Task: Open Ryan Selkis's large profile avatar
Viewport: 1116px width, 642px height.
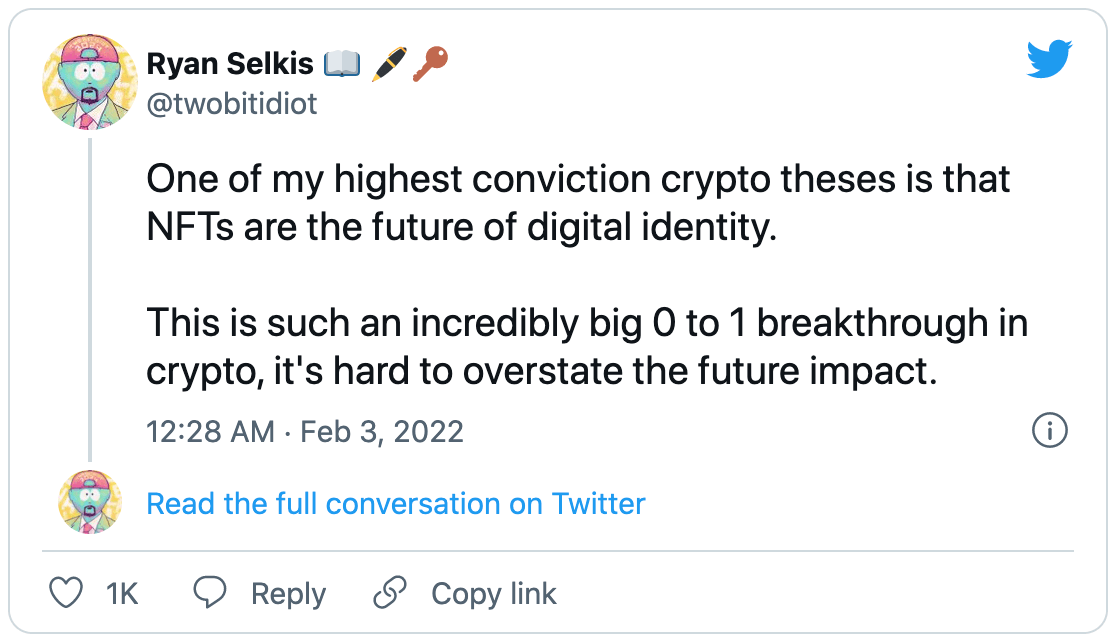Action: pyautogui.click(x=90, y=82)
